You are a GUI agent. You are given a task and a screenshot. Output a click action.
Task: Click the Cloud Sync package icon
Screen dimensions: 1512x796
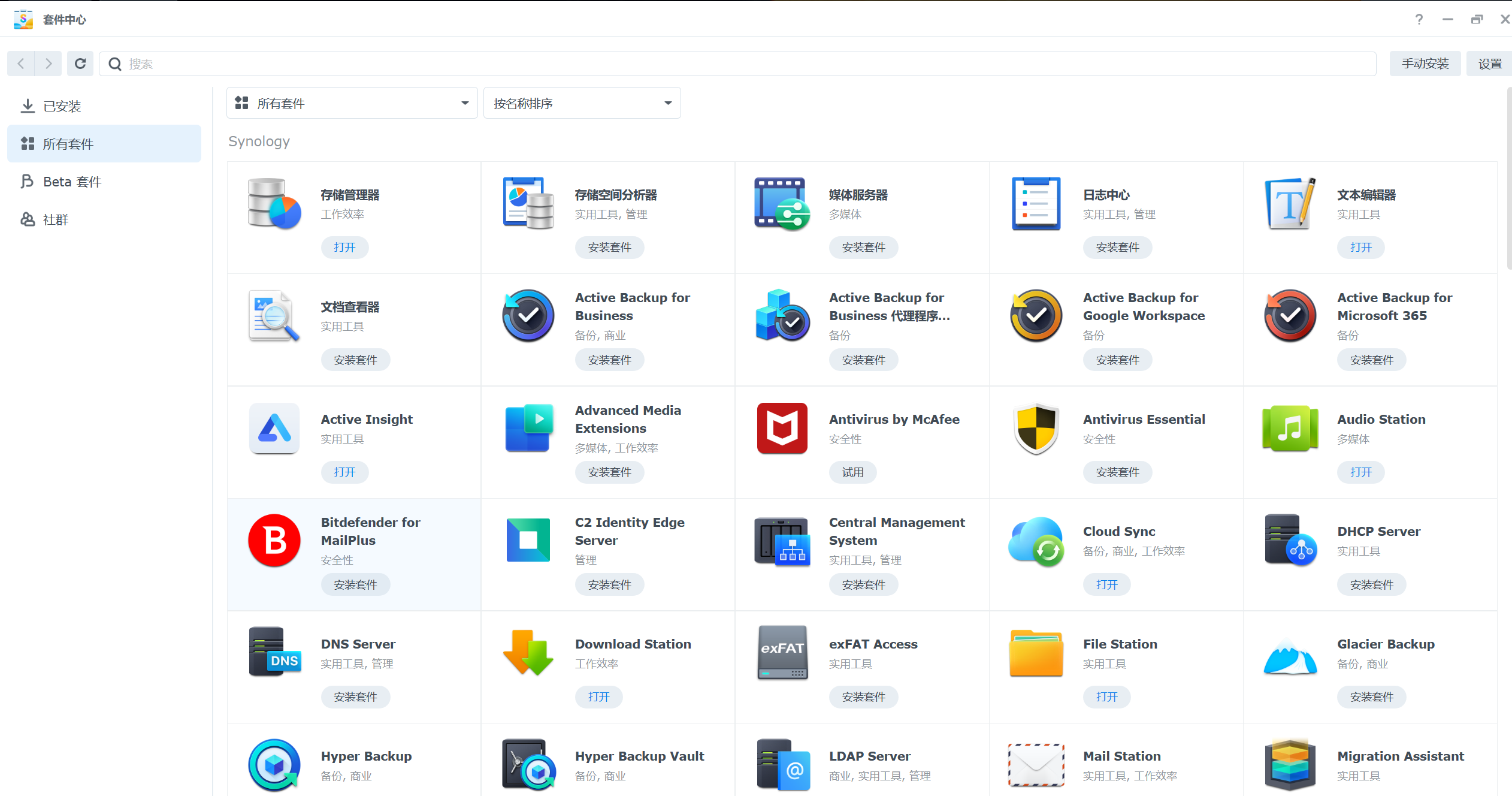coord(1036,541)
